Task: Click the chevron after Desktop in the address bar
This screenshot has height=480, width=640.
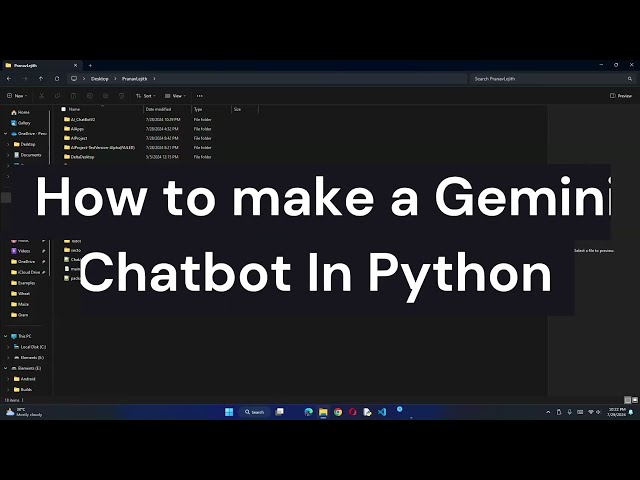Action: [116, 79]
